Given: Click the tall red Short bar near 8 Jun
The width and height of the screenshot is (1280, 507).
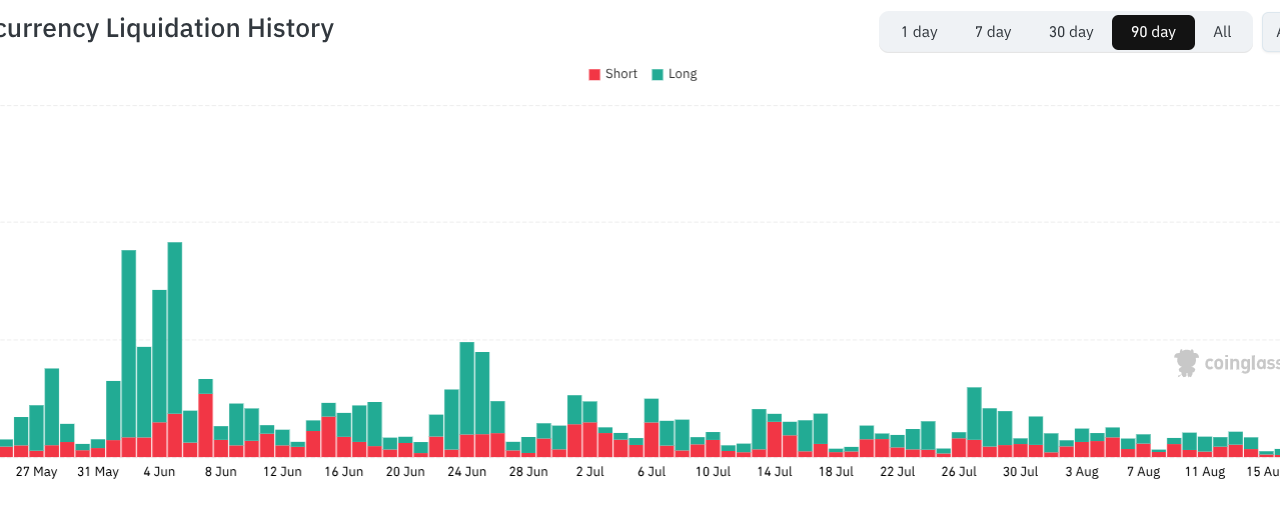Looking at the screenshot, I should pos(206,424).
